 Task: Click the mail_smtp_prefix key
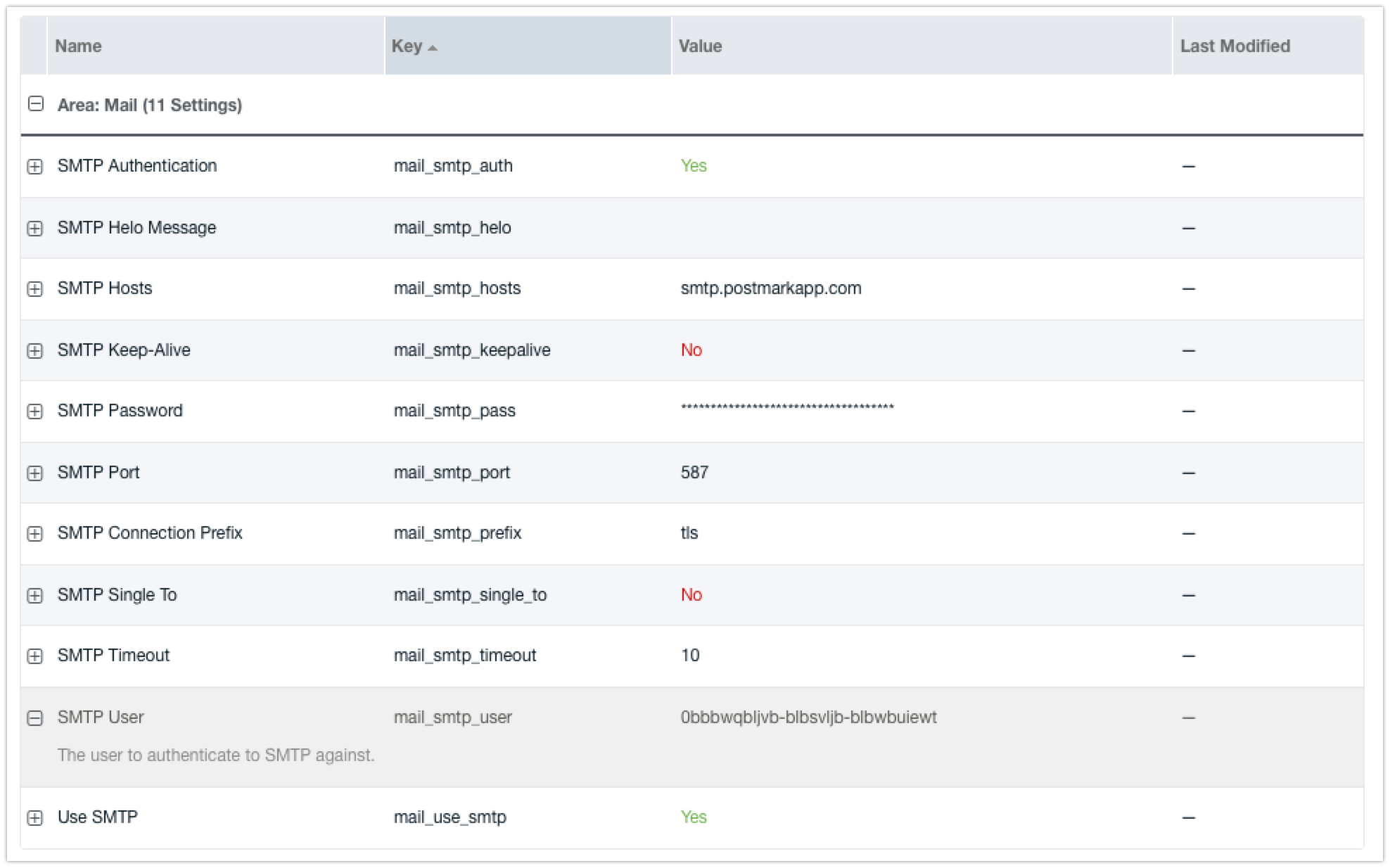click(x=457, y=533)
